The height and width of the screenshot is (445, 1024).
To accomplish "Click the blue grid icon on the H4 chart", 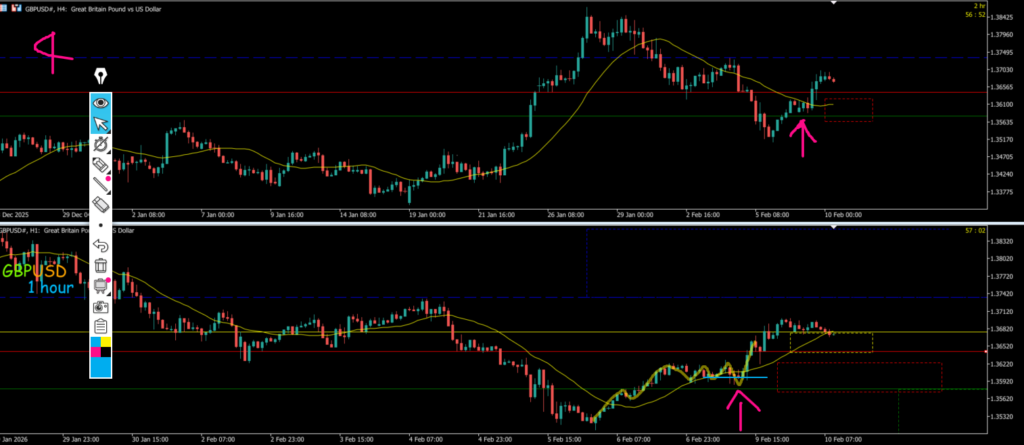I will click(x=5, y=6).
